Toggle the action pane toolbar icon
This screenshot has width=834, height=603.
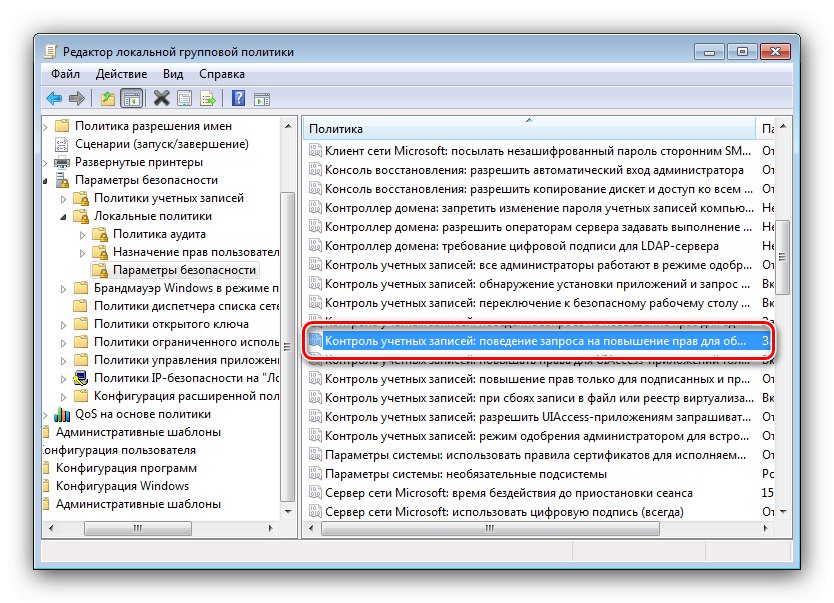tap(262, 98)
